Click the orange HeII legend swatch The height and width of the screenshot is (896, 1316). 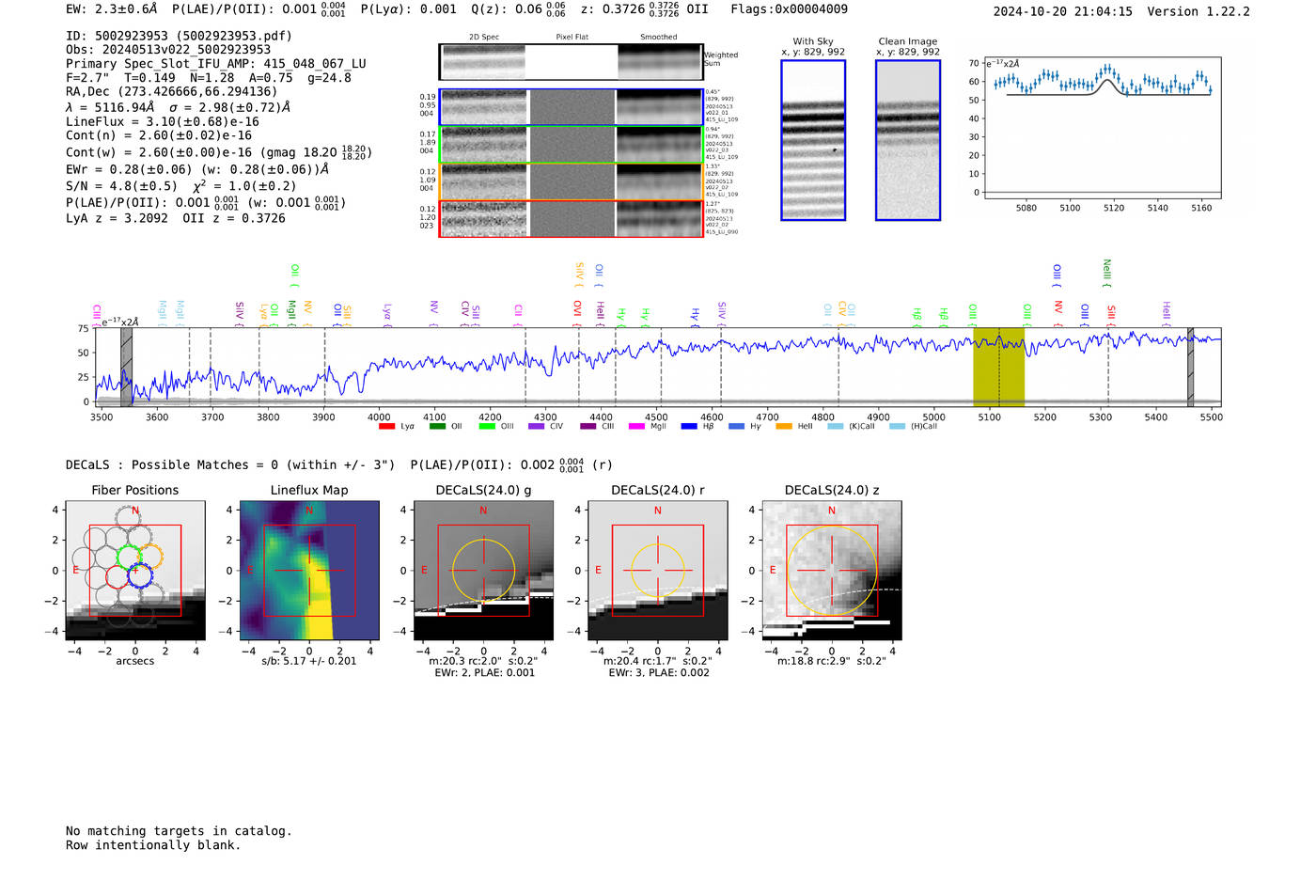(x=784, y=427)
